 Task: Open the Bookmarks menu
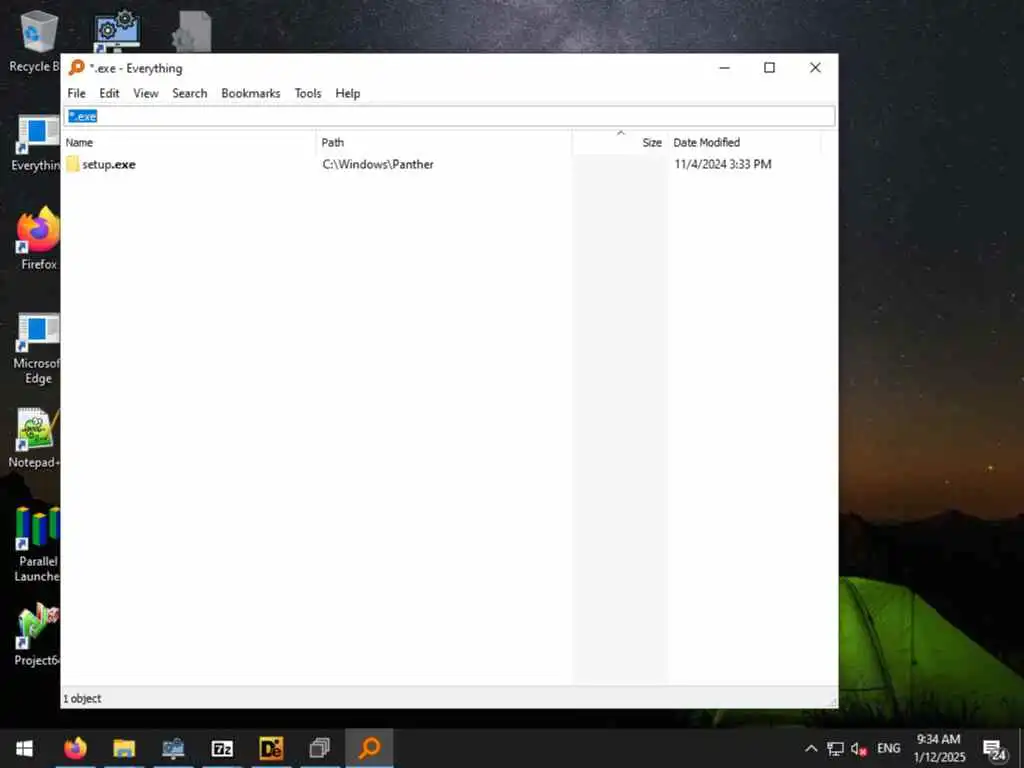pyautogui.click(x=251, y=93)
